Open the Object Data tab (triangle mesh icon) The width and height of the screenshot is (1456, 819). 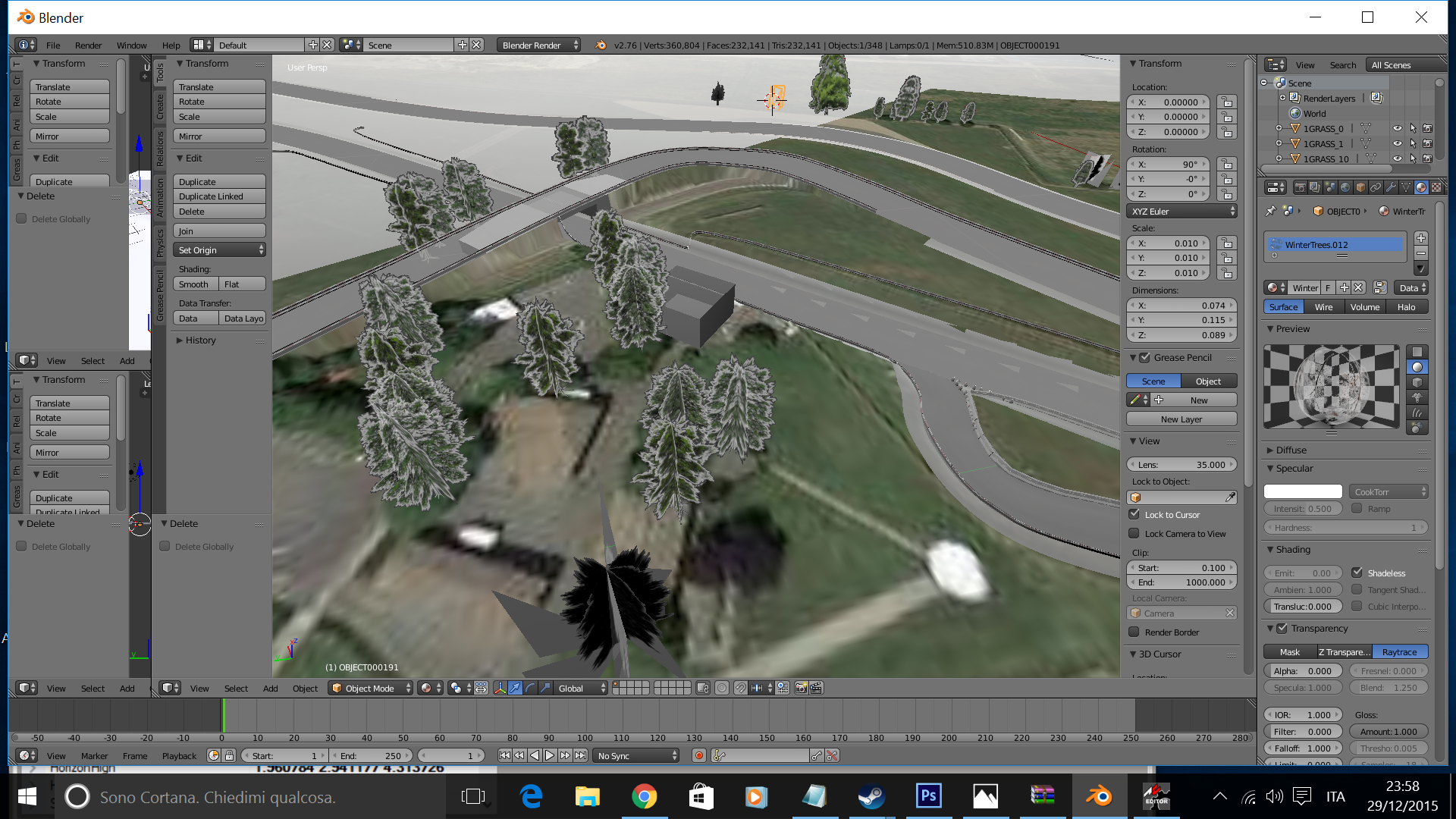pos(1406,187)
